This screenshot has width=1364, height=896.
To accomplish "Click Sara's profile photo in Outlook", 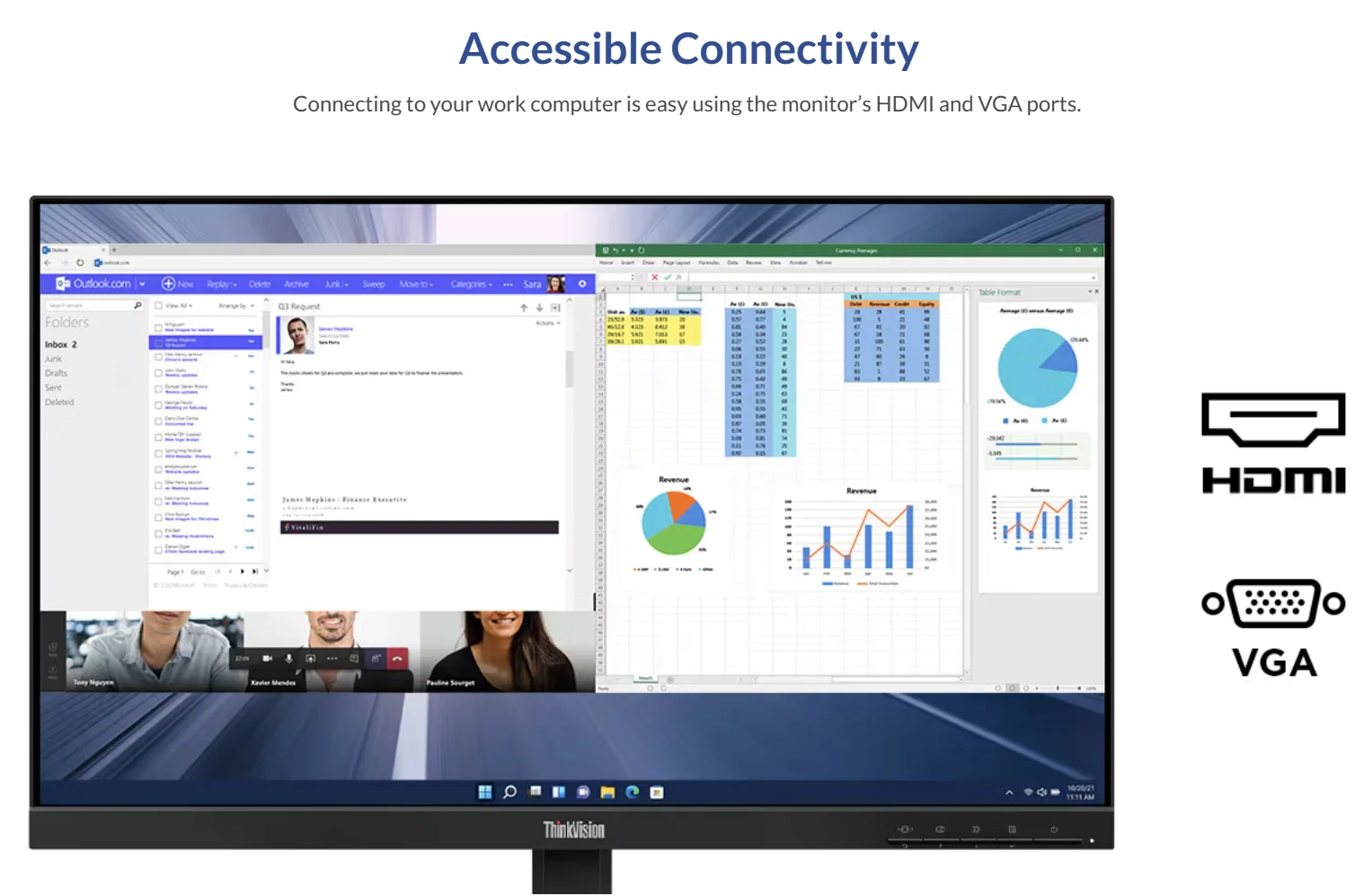I will [556, 284].
